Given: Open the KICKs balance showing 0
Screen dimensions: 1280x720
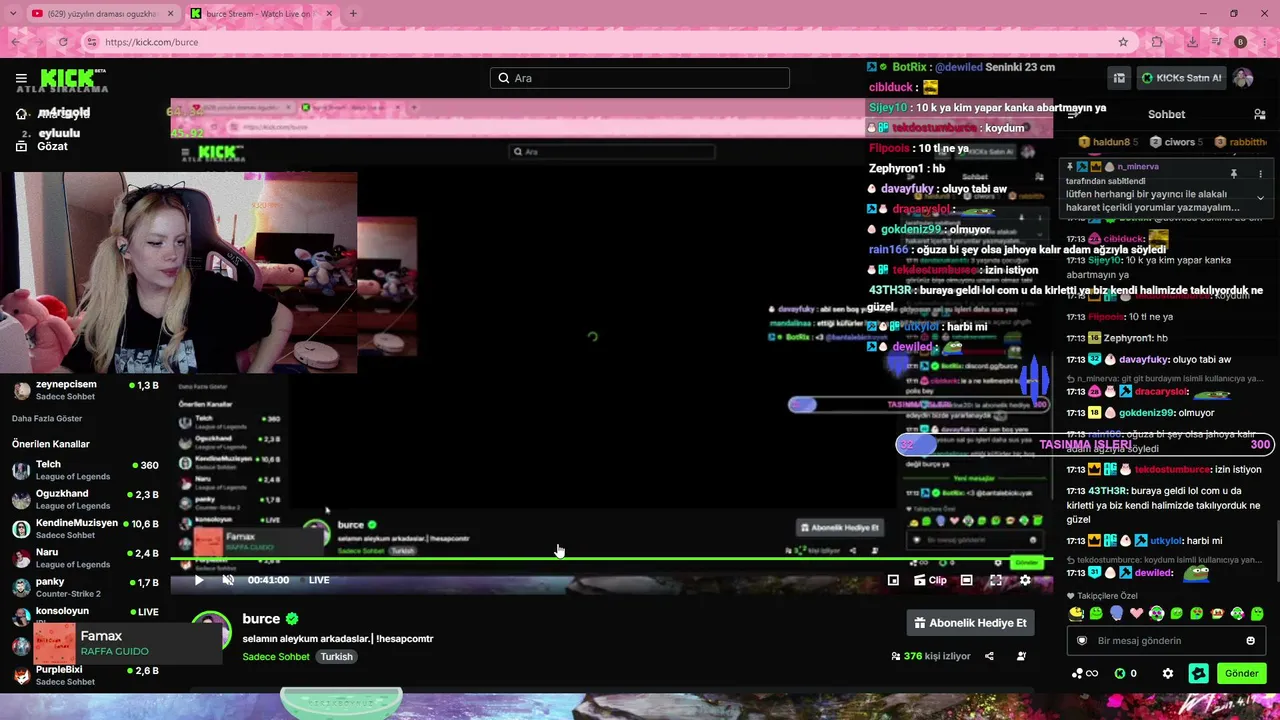Looking at the screenshot, I should [1125, 674].
